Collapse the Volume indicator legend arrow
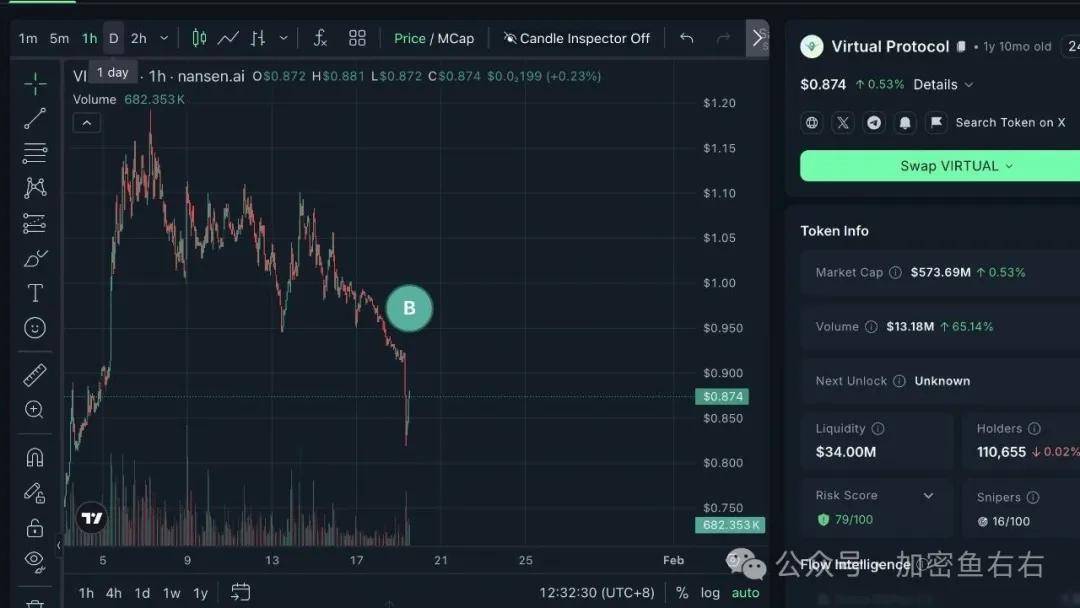Image resolution: width=1080 pixels, height=608 pixels. (x=87, y=123)
